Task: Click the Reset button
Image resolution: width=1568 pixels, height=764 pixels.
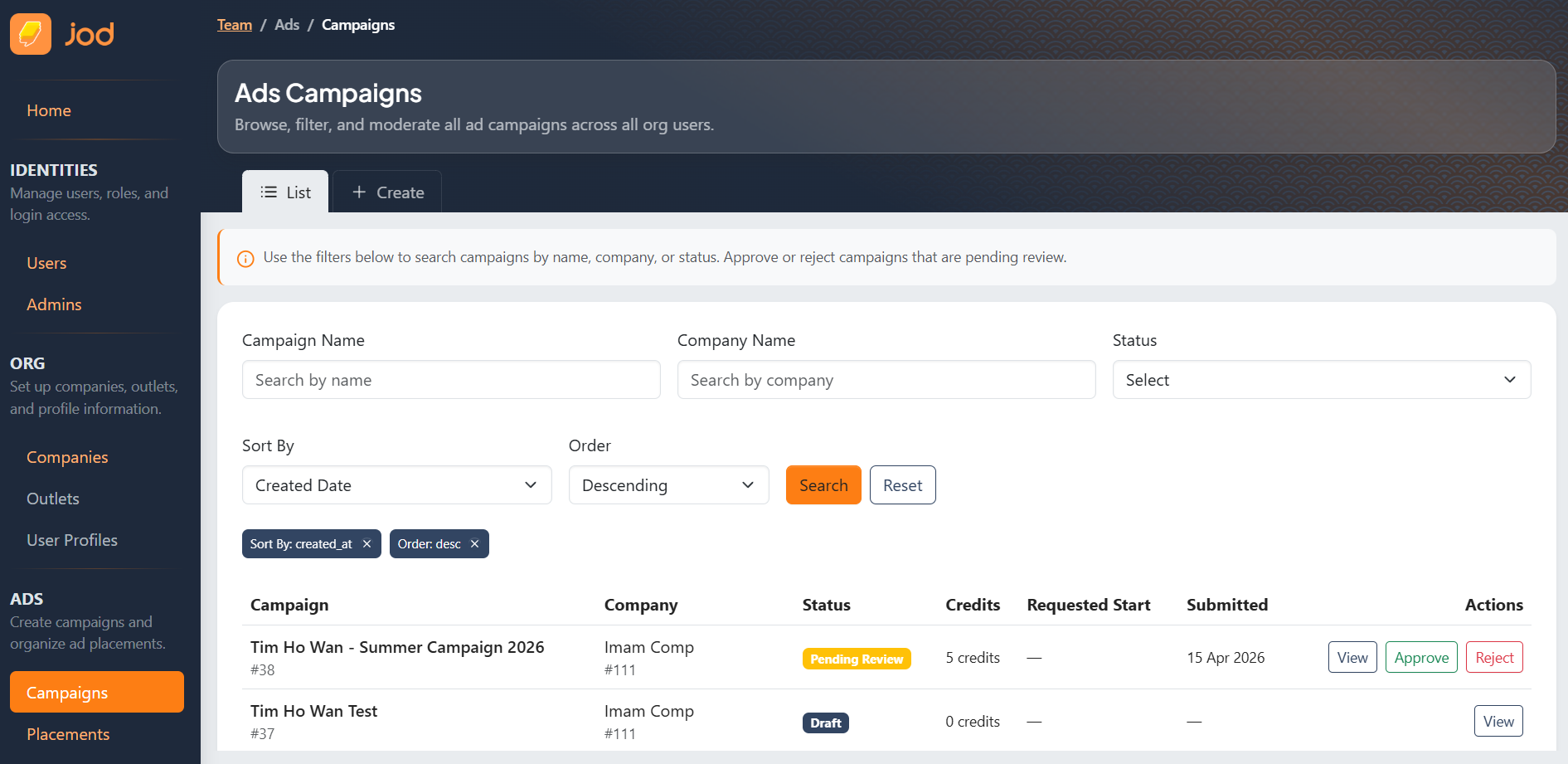Action: 903,485
